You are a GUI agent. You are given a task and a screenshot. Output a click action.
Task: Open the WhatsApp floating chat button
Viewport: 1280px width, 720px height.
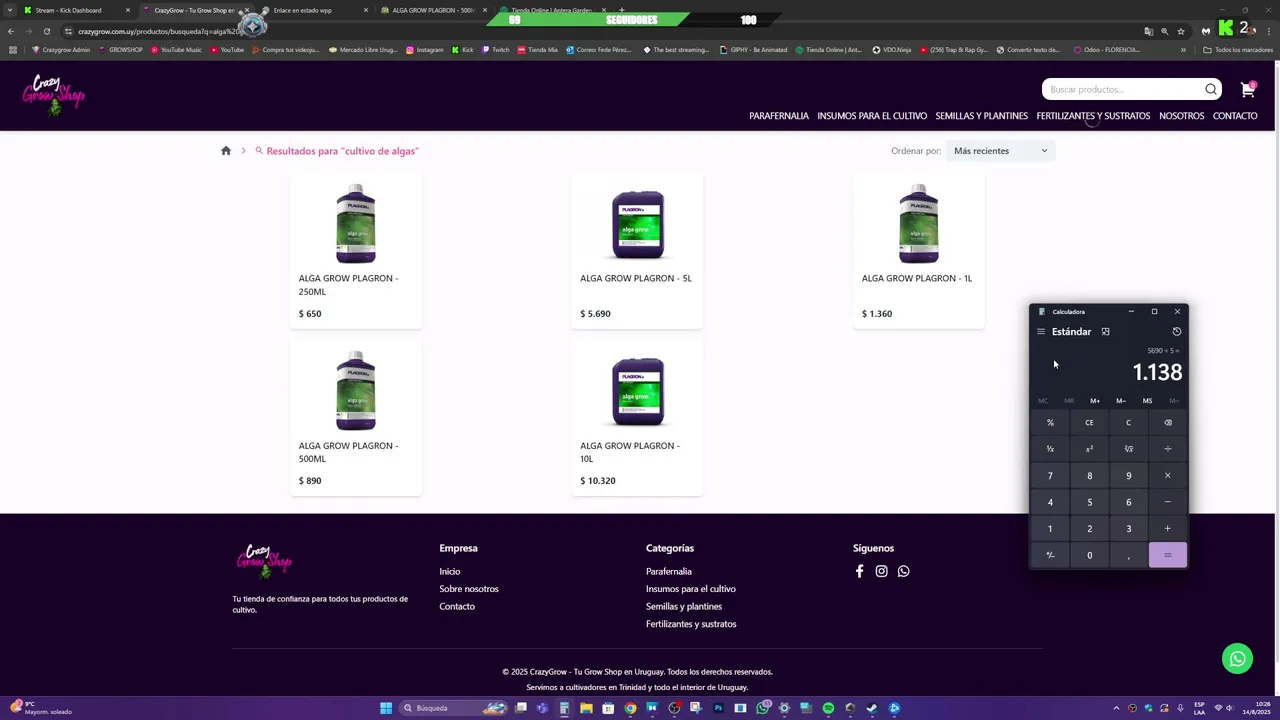click(1237, 658)
